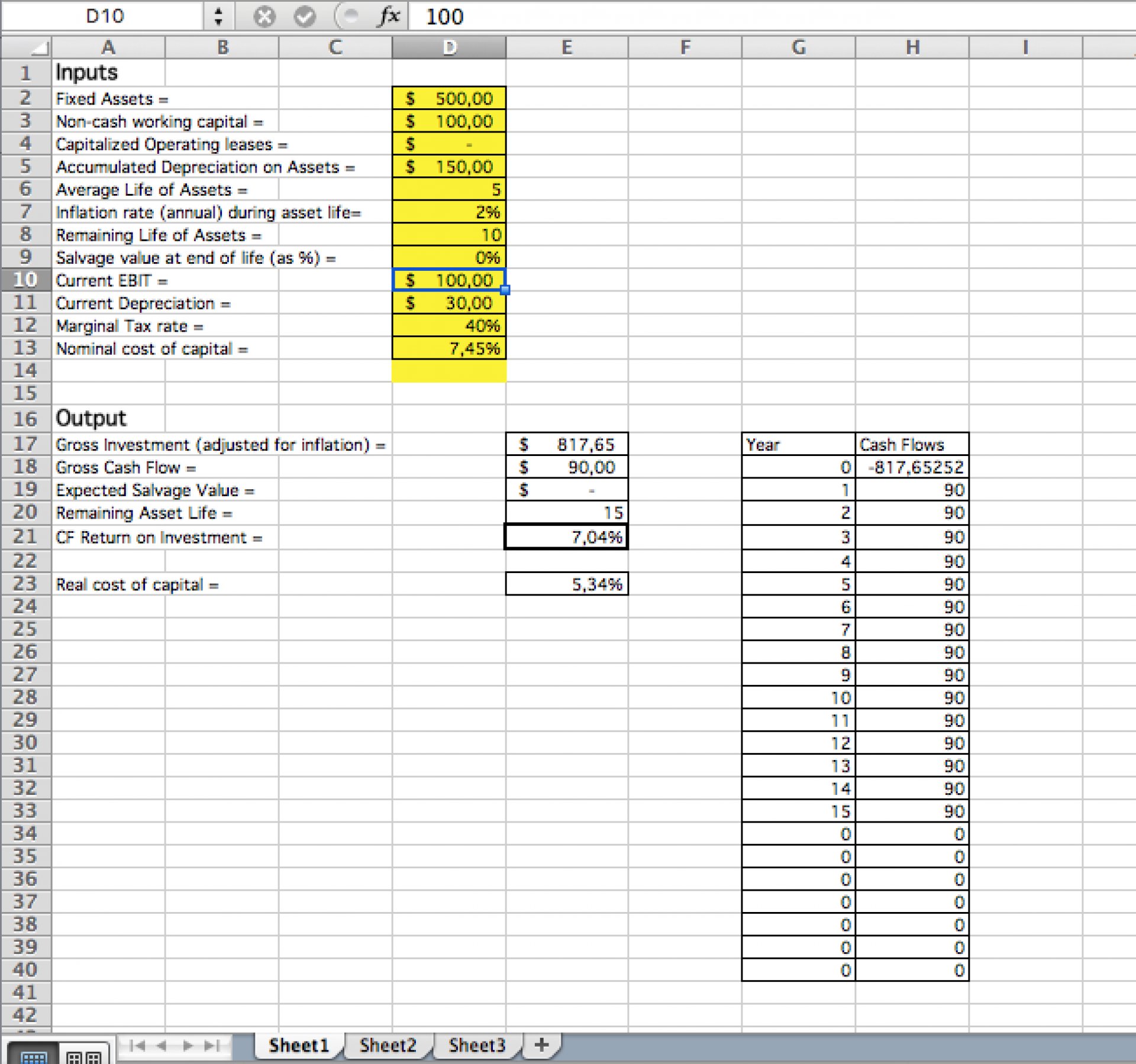Click the 'Cash Flows' table header cell
Screen dimensions: 1136x1064
(912, 444)
